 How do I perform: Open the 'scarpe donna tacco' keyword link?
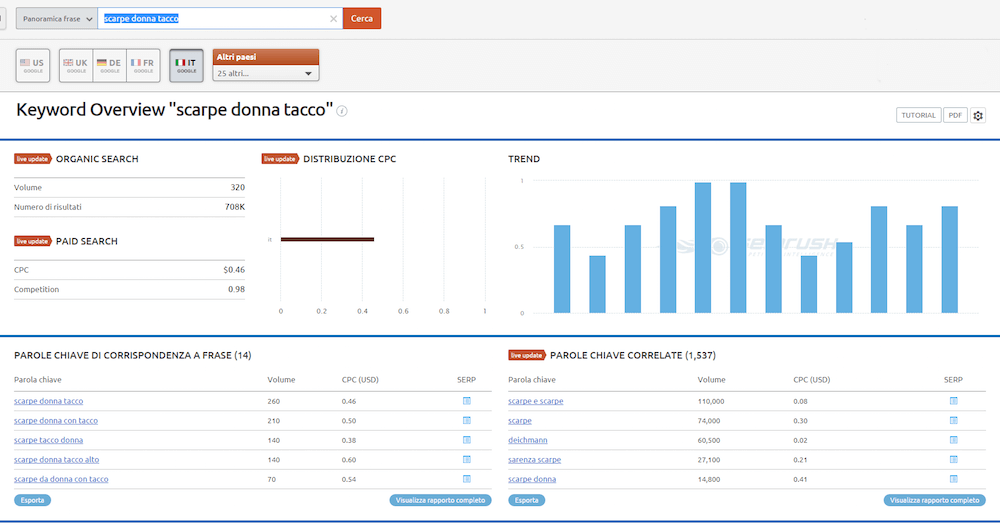pos(48,401)
